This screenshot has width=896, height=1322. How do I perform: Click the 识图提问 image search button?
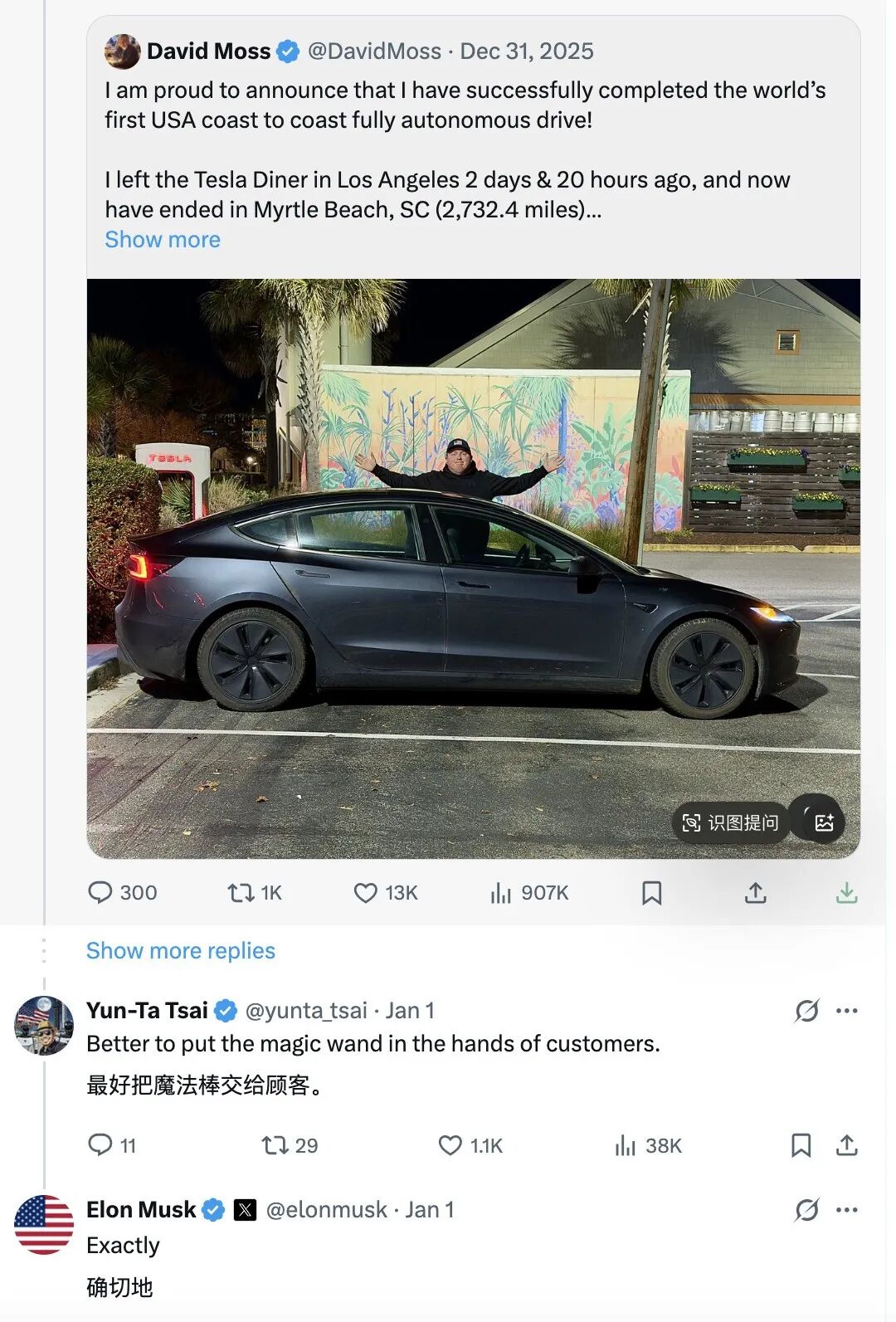[730, 822]
